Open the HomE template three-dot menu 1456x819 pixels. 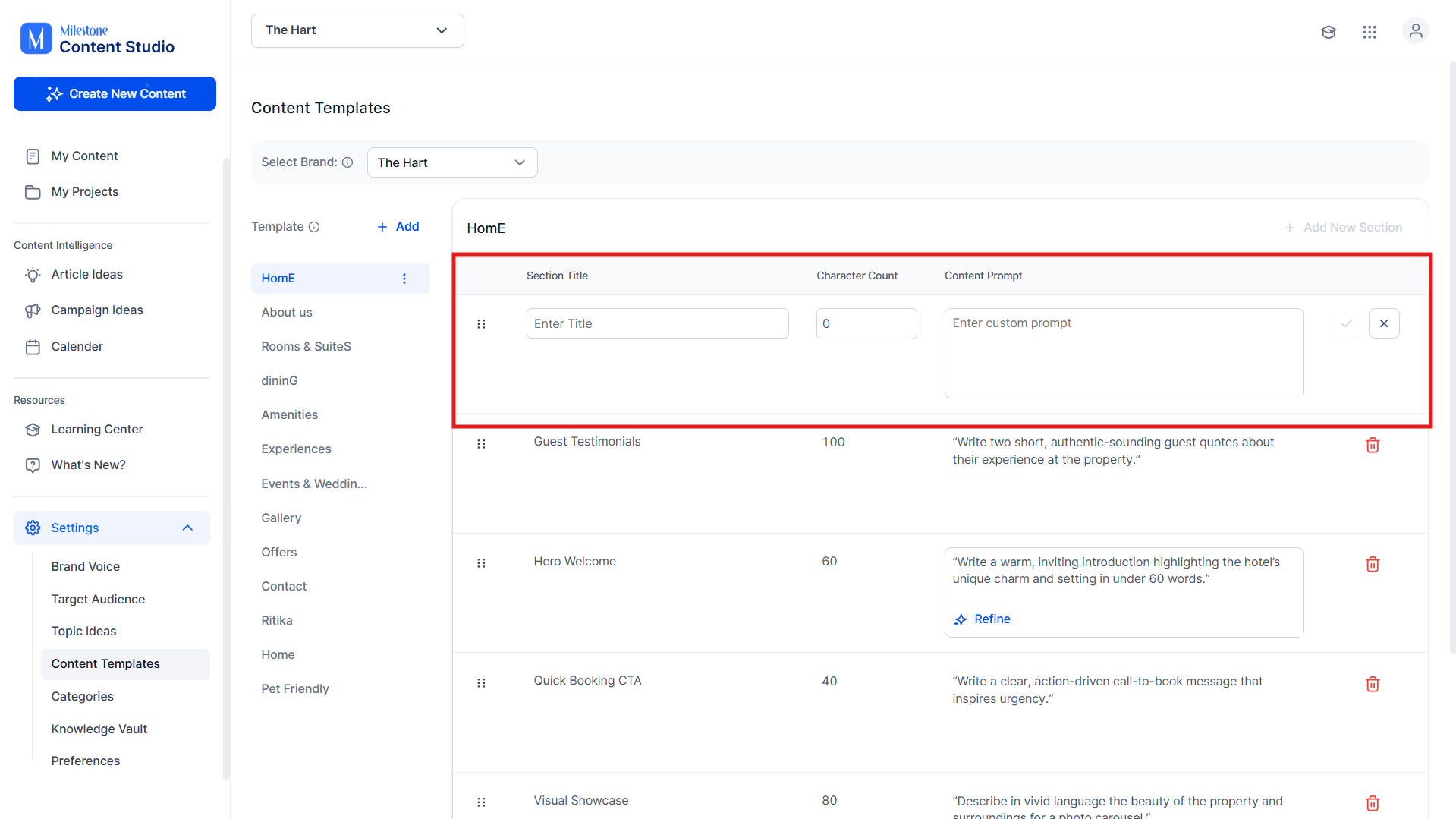click(x=404, y=279)
